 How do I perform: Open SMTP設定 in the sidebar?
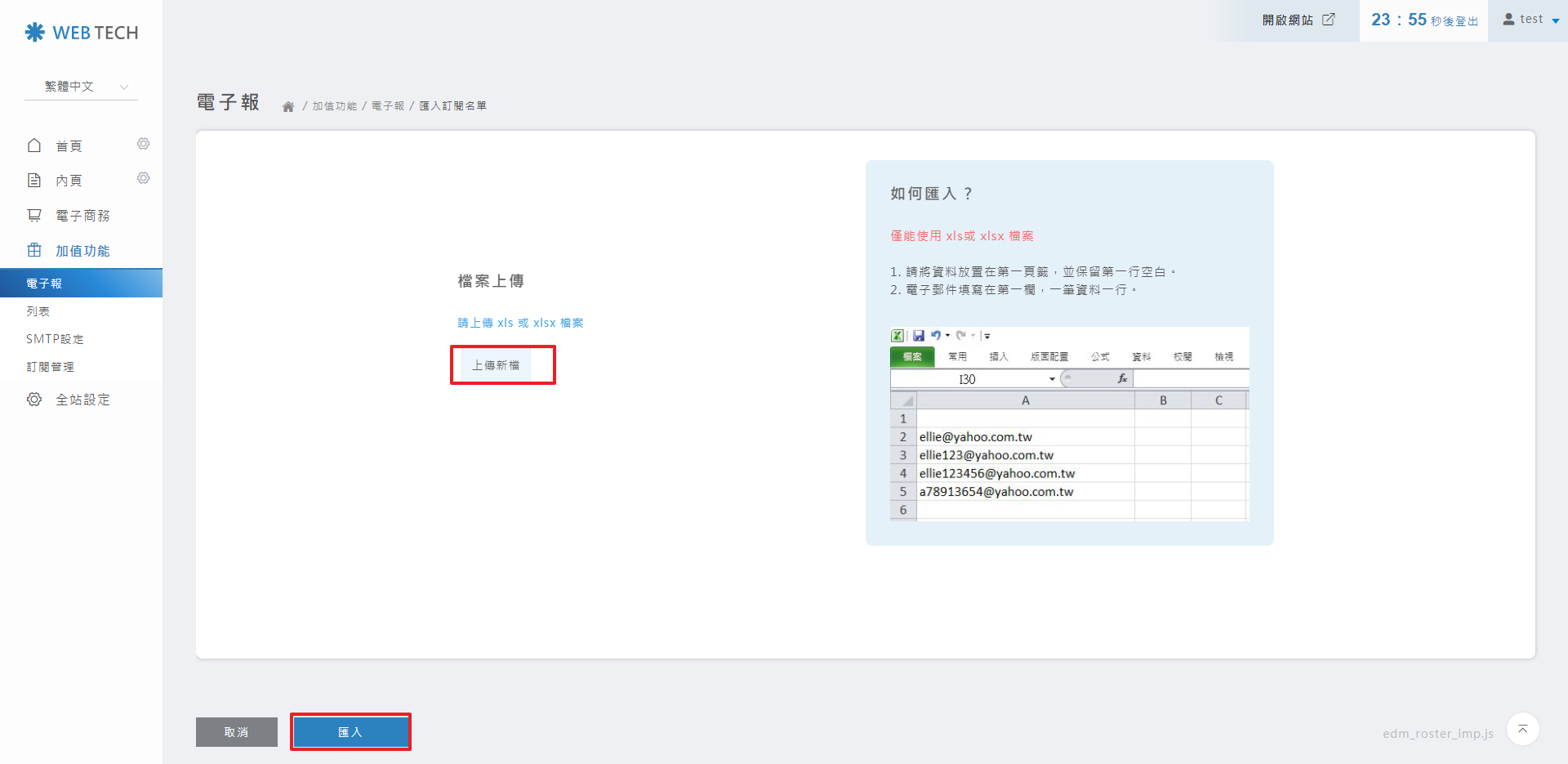tap(55, 339)
